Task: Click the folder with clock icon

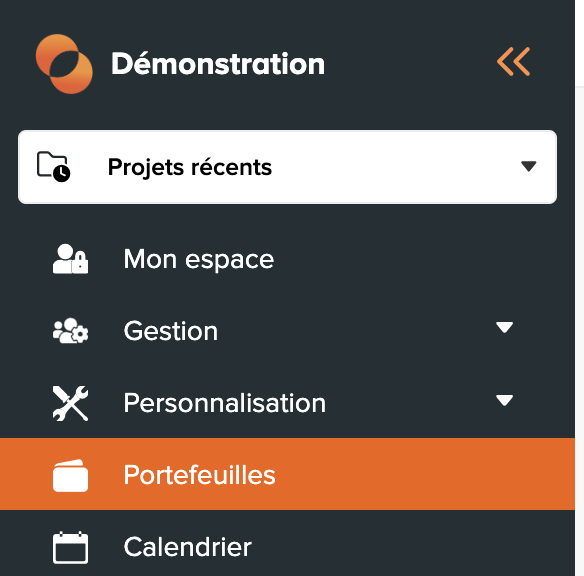Action: point(54,166)
